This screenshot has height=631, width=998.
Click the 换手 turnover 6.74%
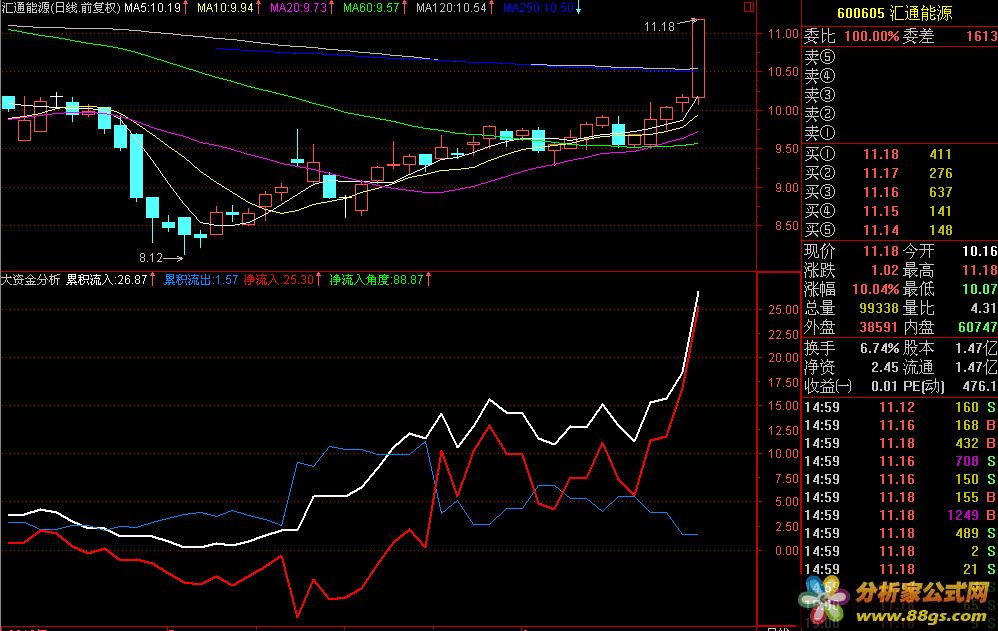880,348
